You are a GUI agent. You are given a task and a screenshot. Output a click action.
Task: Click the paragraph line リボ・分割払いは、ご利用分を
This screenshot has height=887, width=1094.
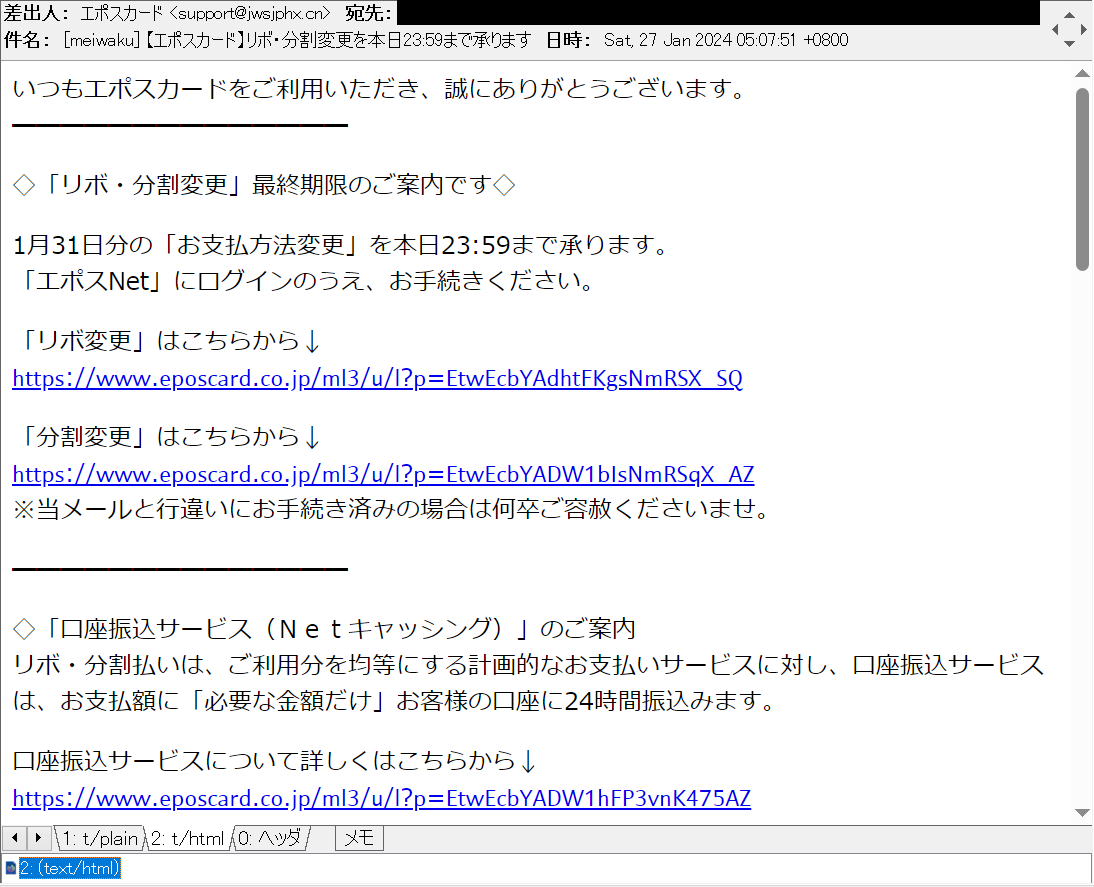pyautogui.click(x=528, y=664)
